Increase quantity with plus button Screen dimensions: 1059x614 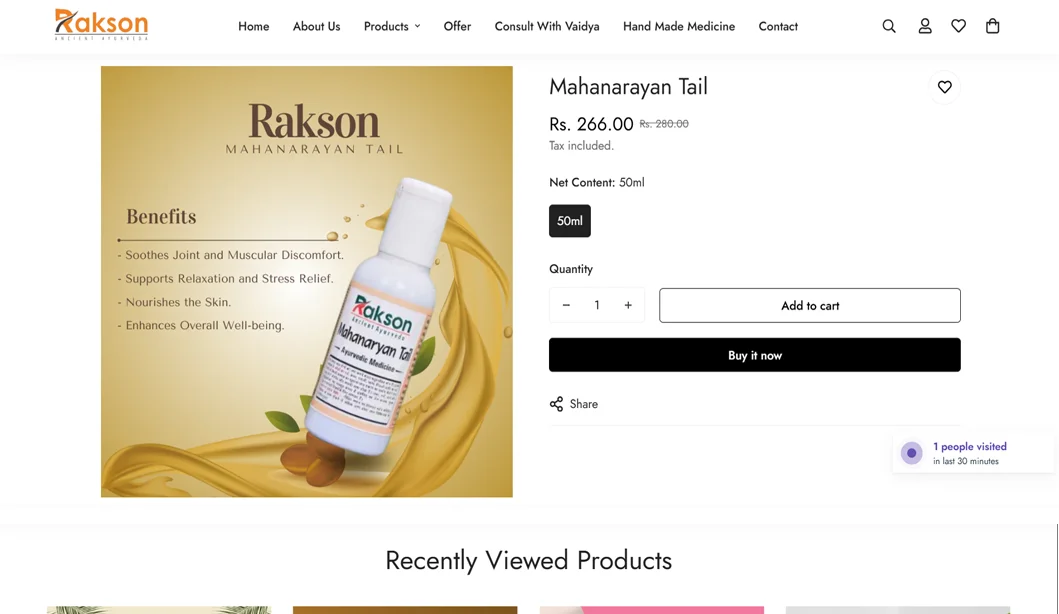pyautogui.click(x=628, y=305)
